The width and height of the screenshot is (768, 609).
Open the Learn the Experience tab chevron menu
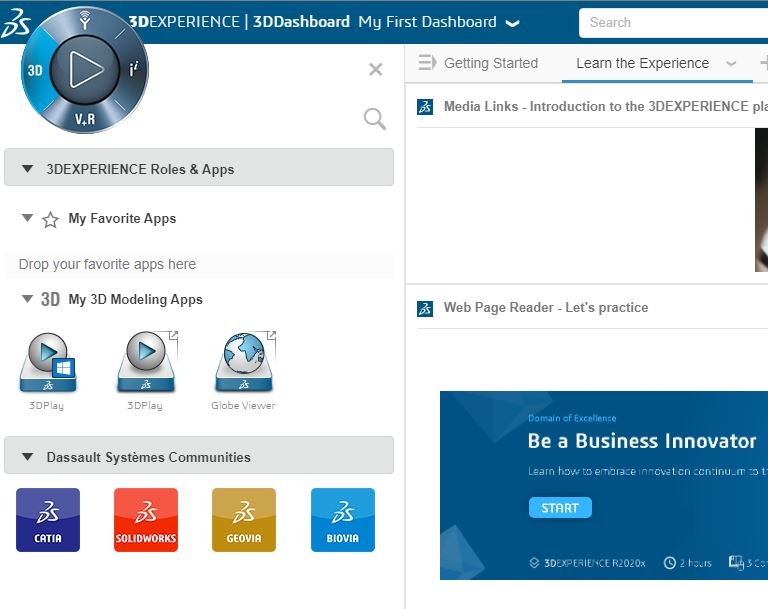pos(731,64)
